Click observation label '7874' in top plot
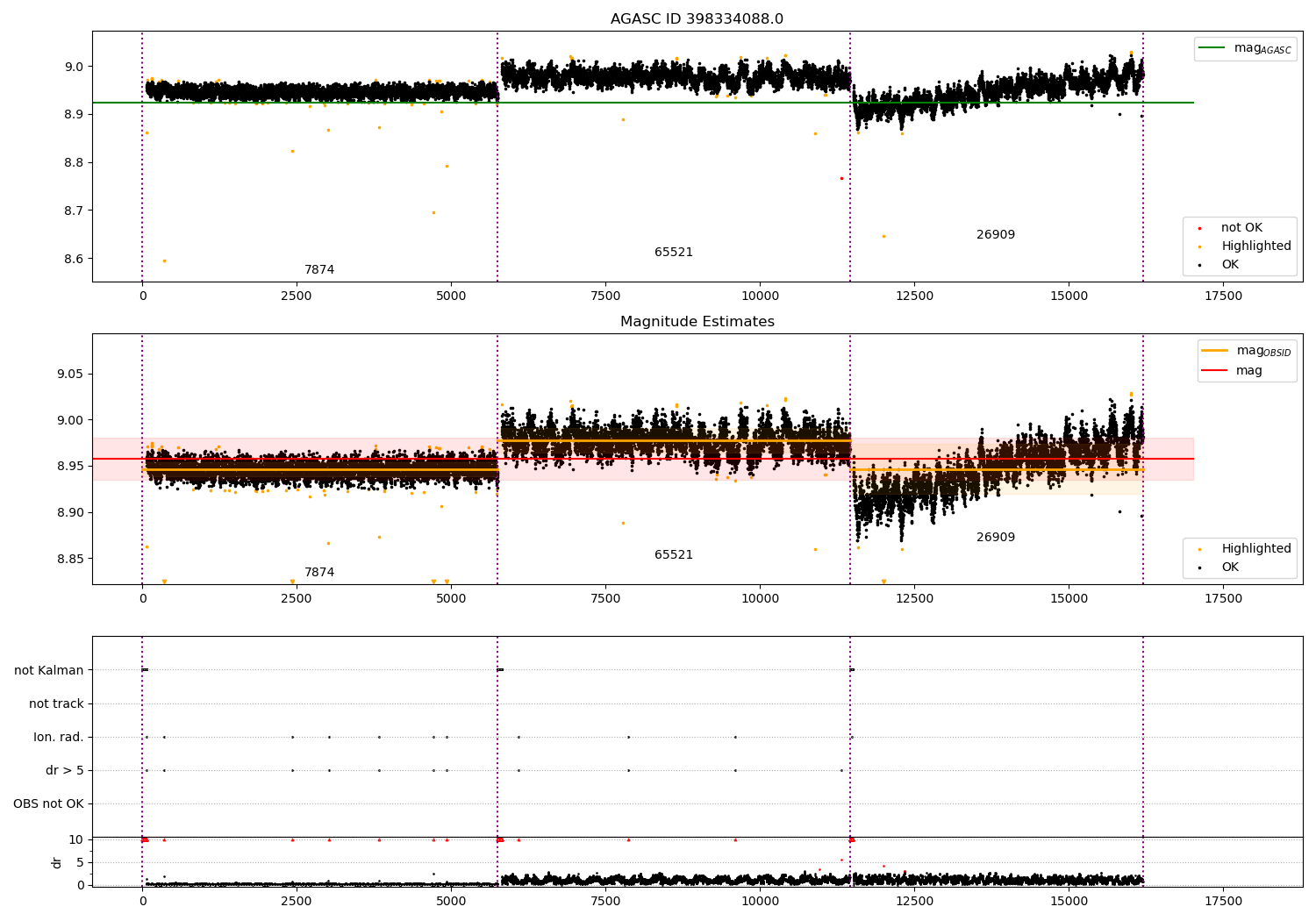Viewport: 1316px width, 921px height. coord(319,270)
